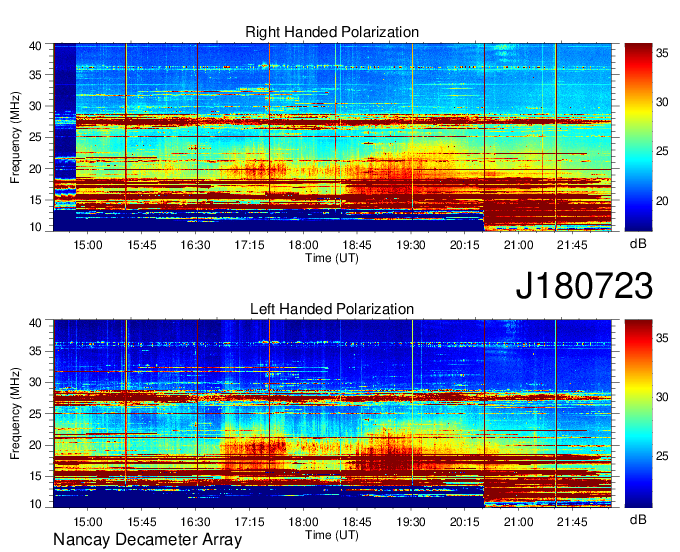Image resolution: width=680 pixels, height=552 pixels.
Task: Click the dB unit label under the bottom color bar
Action: tap(638, 519)
